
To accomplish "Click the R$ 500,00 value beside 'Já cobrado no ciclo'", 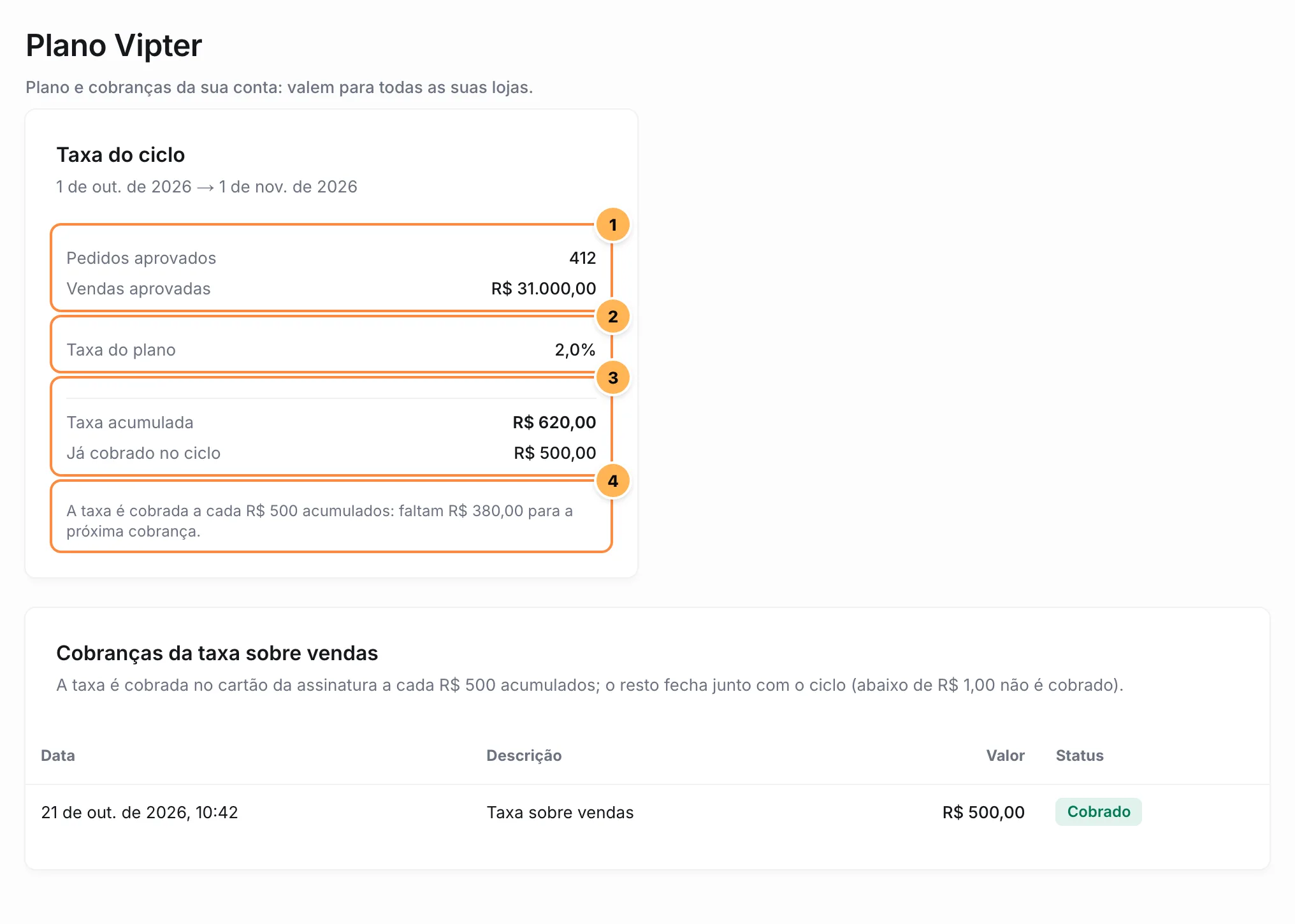I will pos(555,453).
